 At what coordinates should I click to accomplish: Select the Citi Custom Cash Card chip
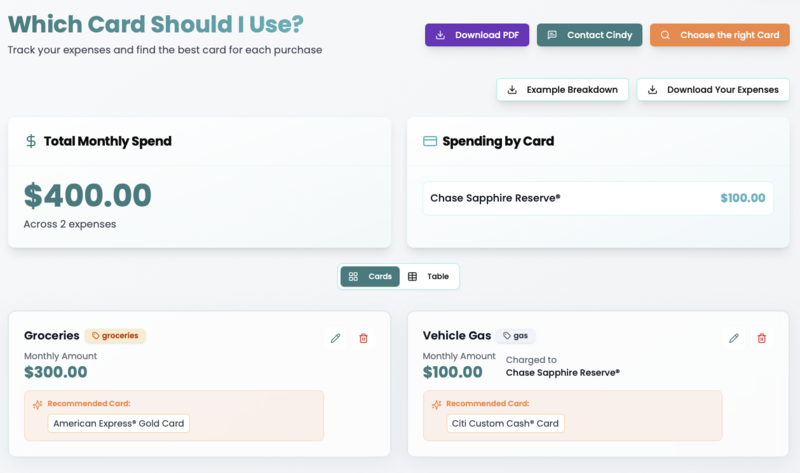pos(505,423)
